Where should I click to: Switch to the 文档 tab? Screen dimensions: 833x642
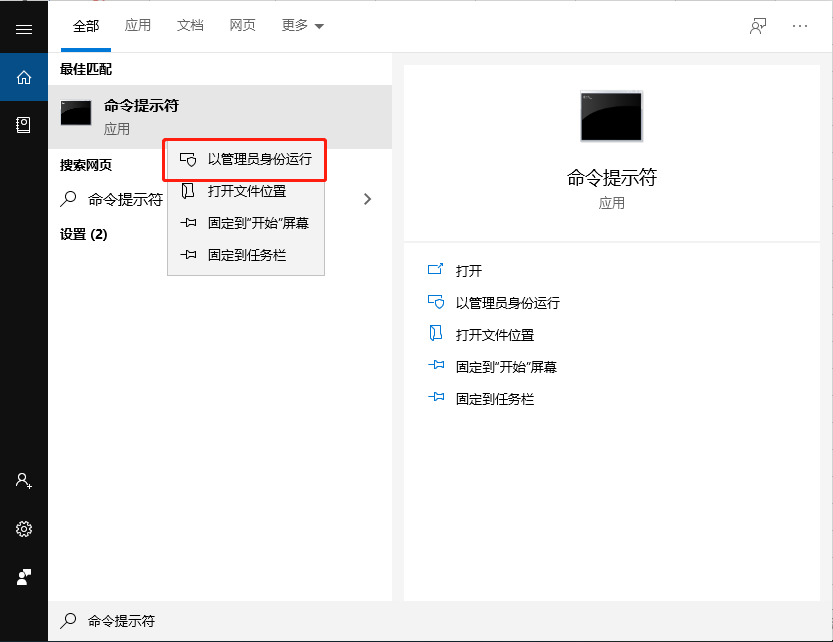click(190, 25)
